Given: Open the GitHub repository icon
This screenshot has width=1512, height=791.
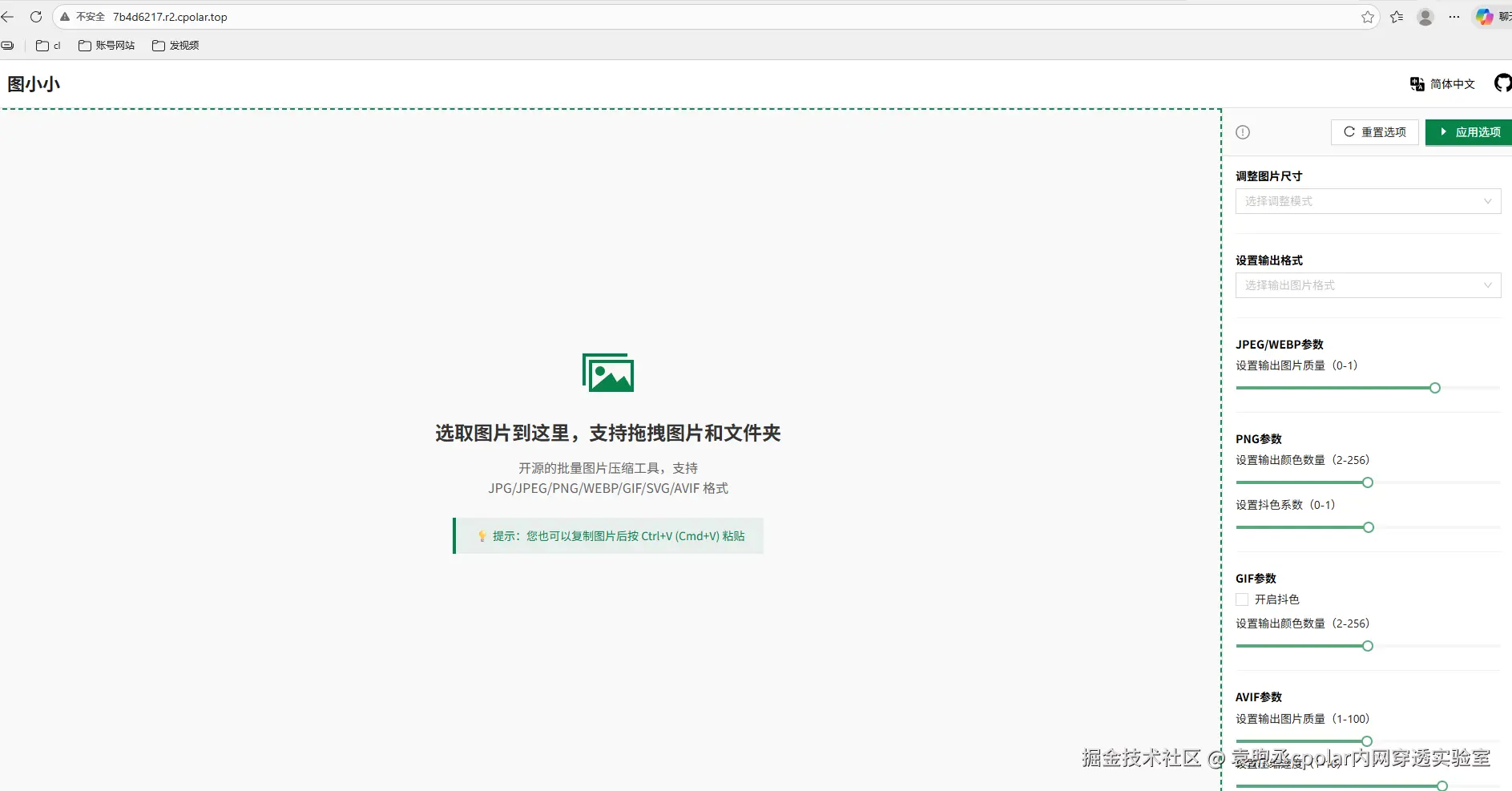Looking at the screenshot, I should pyautogui.click(x=1503, y=83).
